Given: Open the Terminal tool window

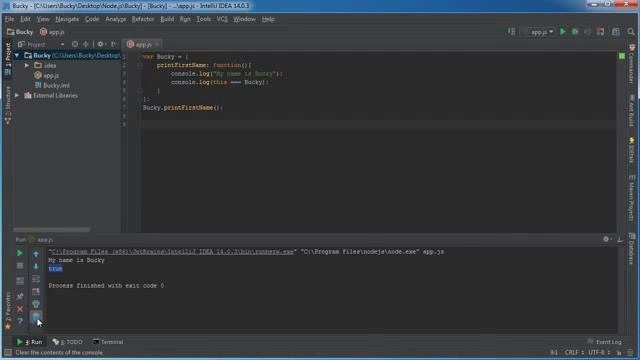Looking at the screenshot, I should click(x=108, y=342).
